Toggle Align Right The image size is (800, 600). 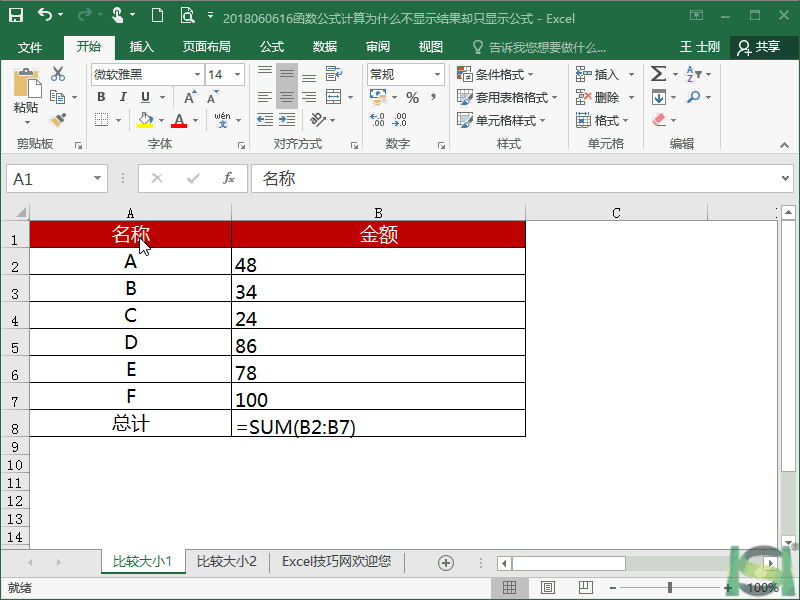tap(309, 97)
